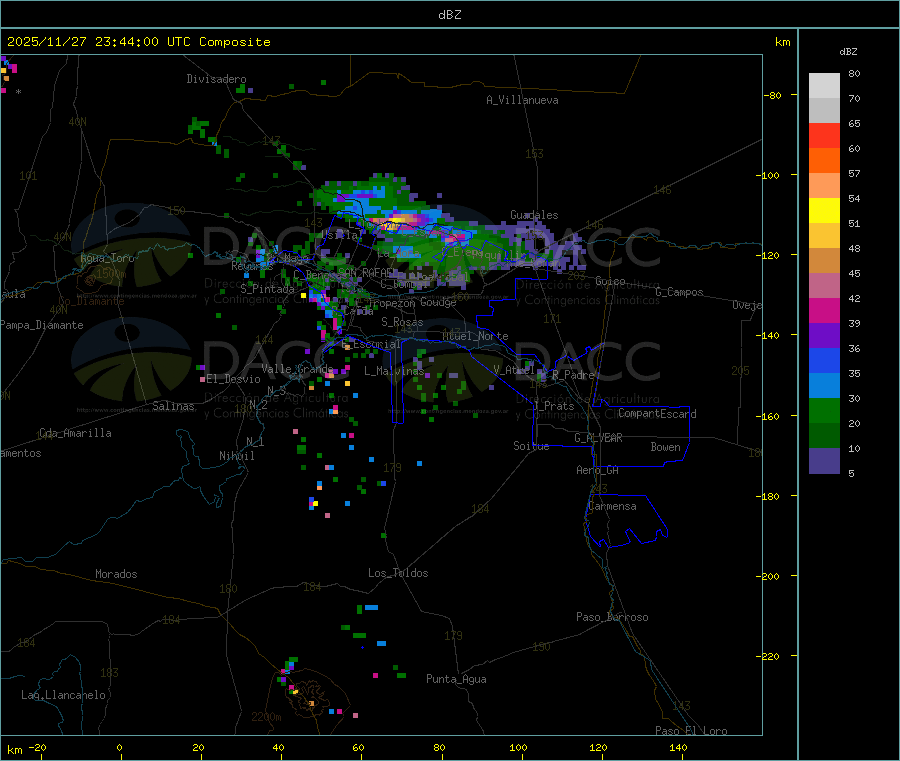This screenshot has height=761, width=900.
Task: Click the 80 dBZ white legend swatch
Action: click(824, 86)
